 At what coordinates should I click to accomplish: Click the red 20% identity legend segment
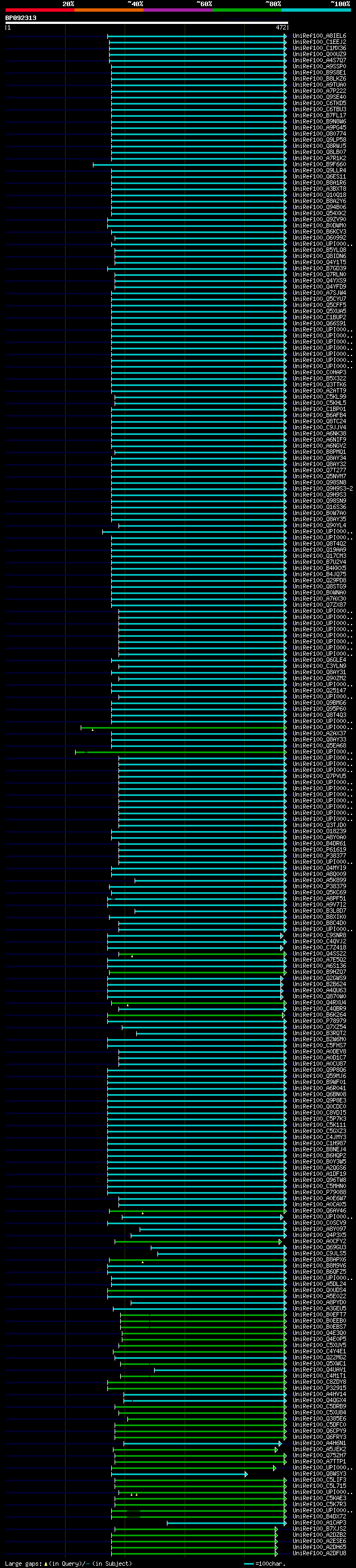[39, 10]
